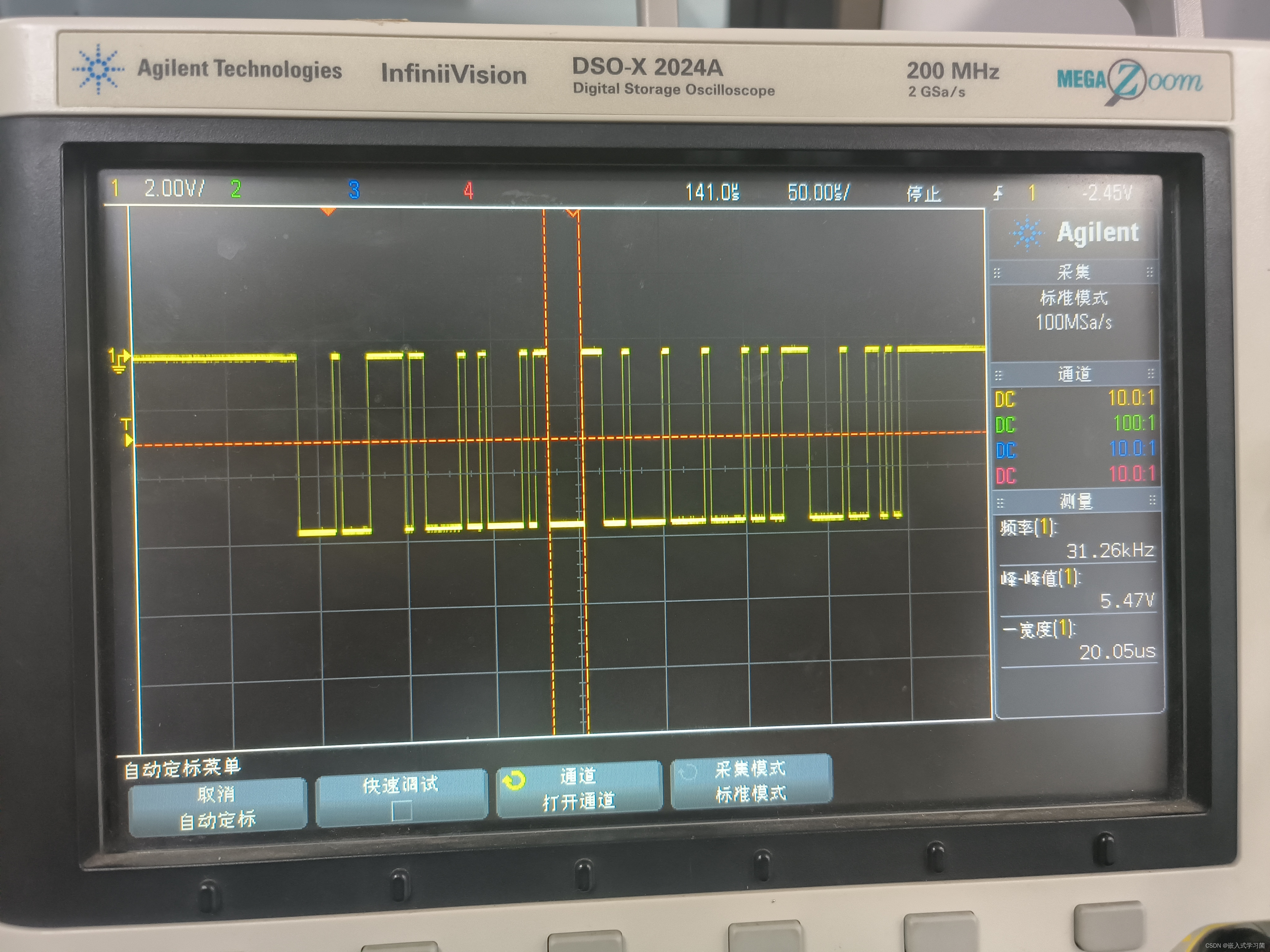
Task: Tap the 31.26kHz frequency value
Action: click(x=1110, y=551)
